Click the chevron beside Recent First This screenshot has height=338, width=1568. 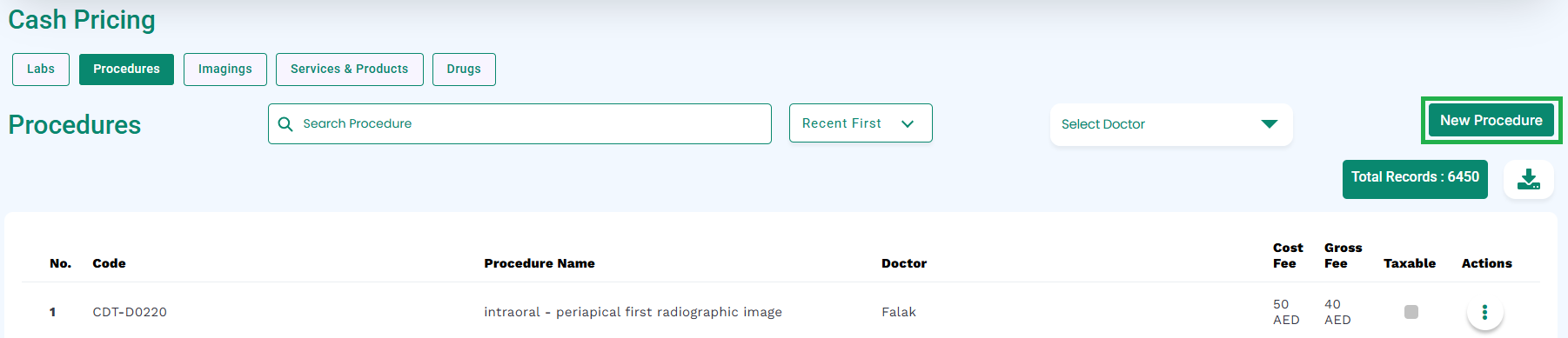point(908,124)
